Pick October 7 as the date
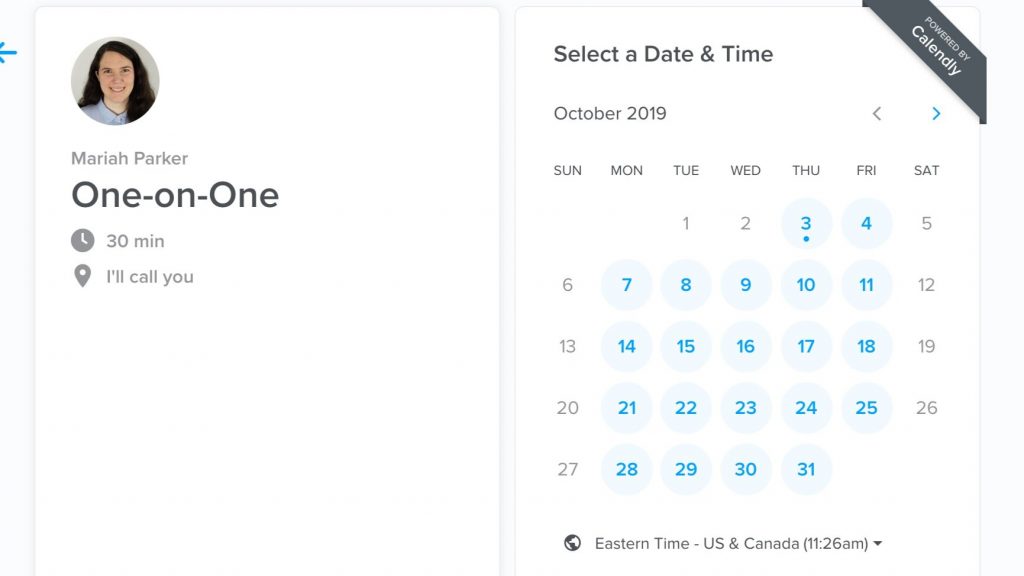1024x576 pixels. point(627,285)
